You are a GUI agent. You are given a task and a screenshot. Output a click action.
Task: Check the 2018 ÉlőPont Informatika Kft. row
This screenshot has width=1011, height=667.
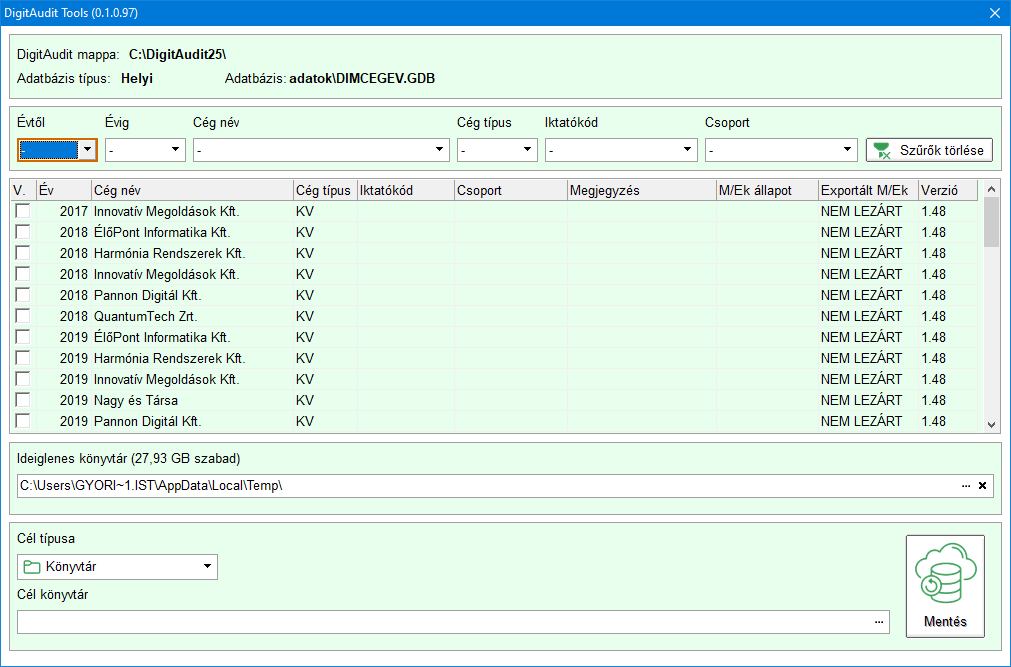click(23, 232)
